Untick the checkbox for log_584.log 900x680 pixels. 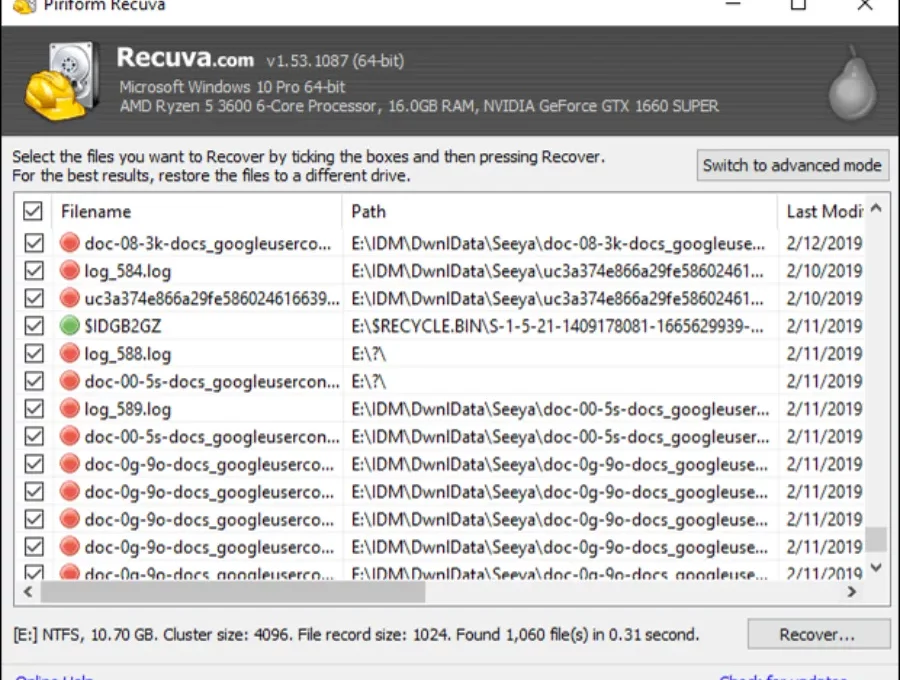[x=34, y=270]
